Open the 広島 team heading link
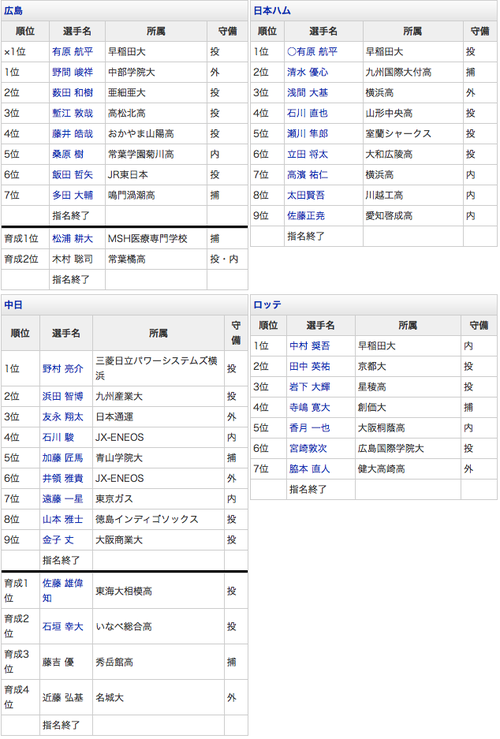500x739 pixels. 13,10
